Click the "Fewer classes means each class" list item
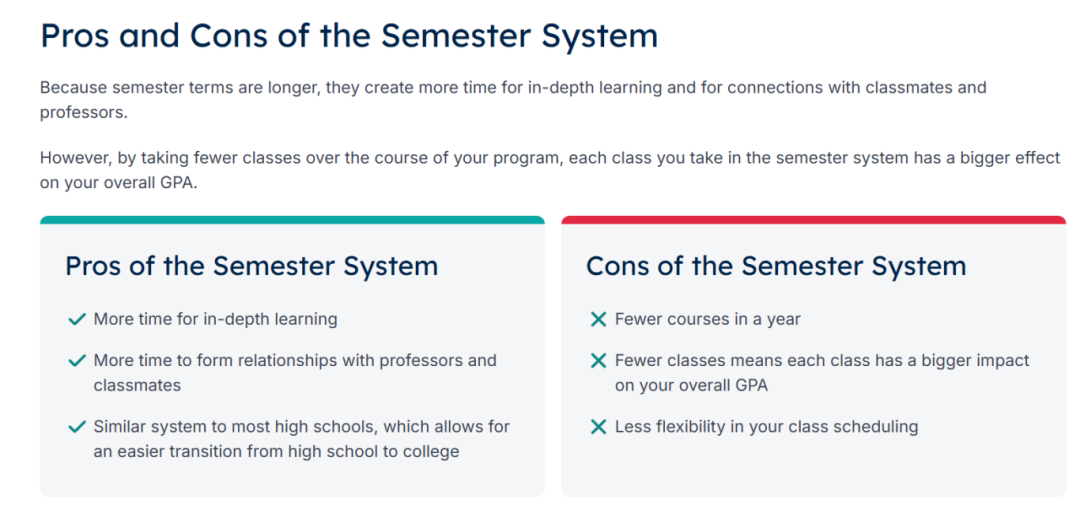Viewport: 1080px width, 517px height. (x=821, y=372)
